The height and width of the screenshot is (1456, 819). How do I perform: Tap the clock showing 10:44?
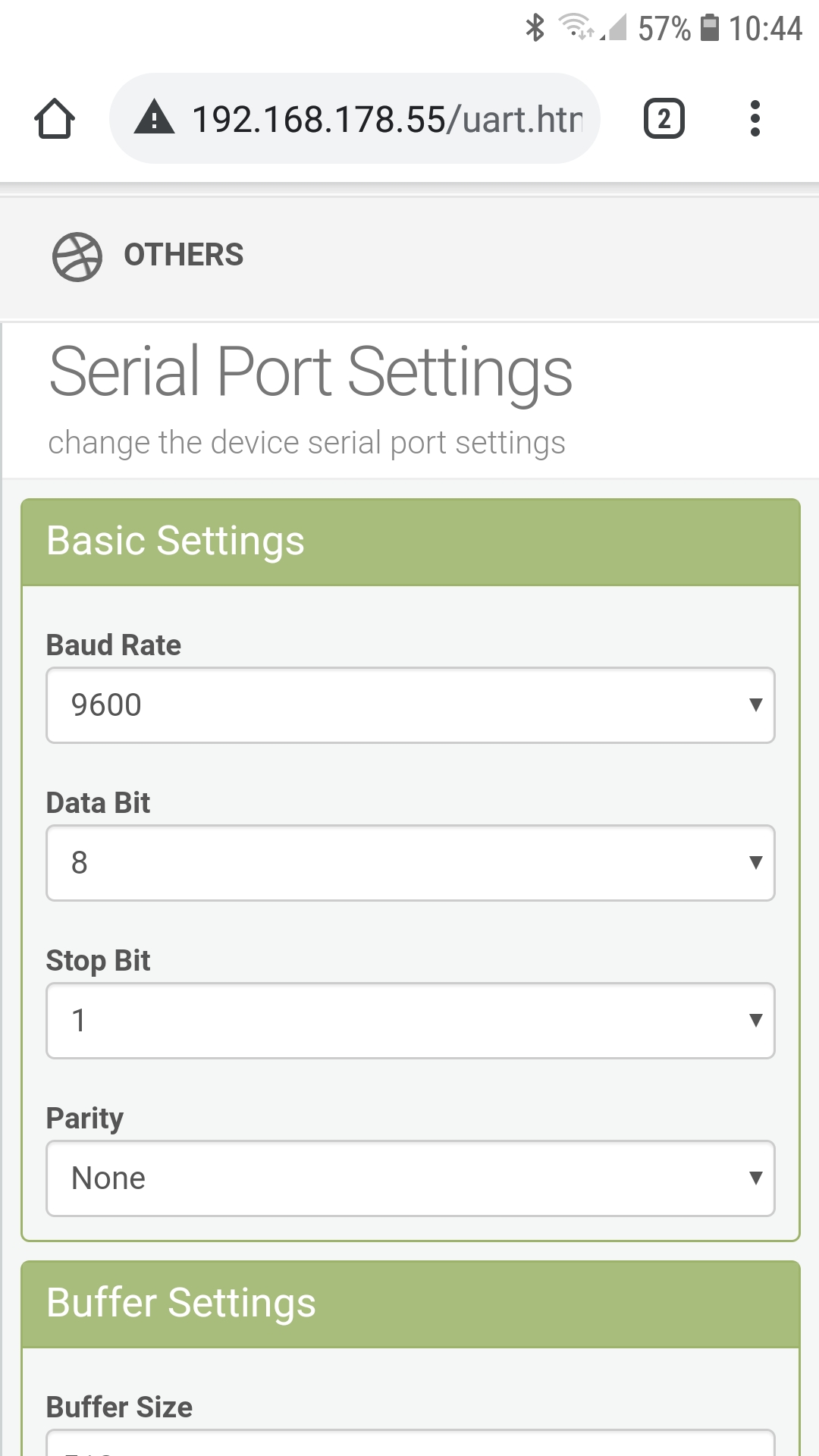[x=765, y=29]
